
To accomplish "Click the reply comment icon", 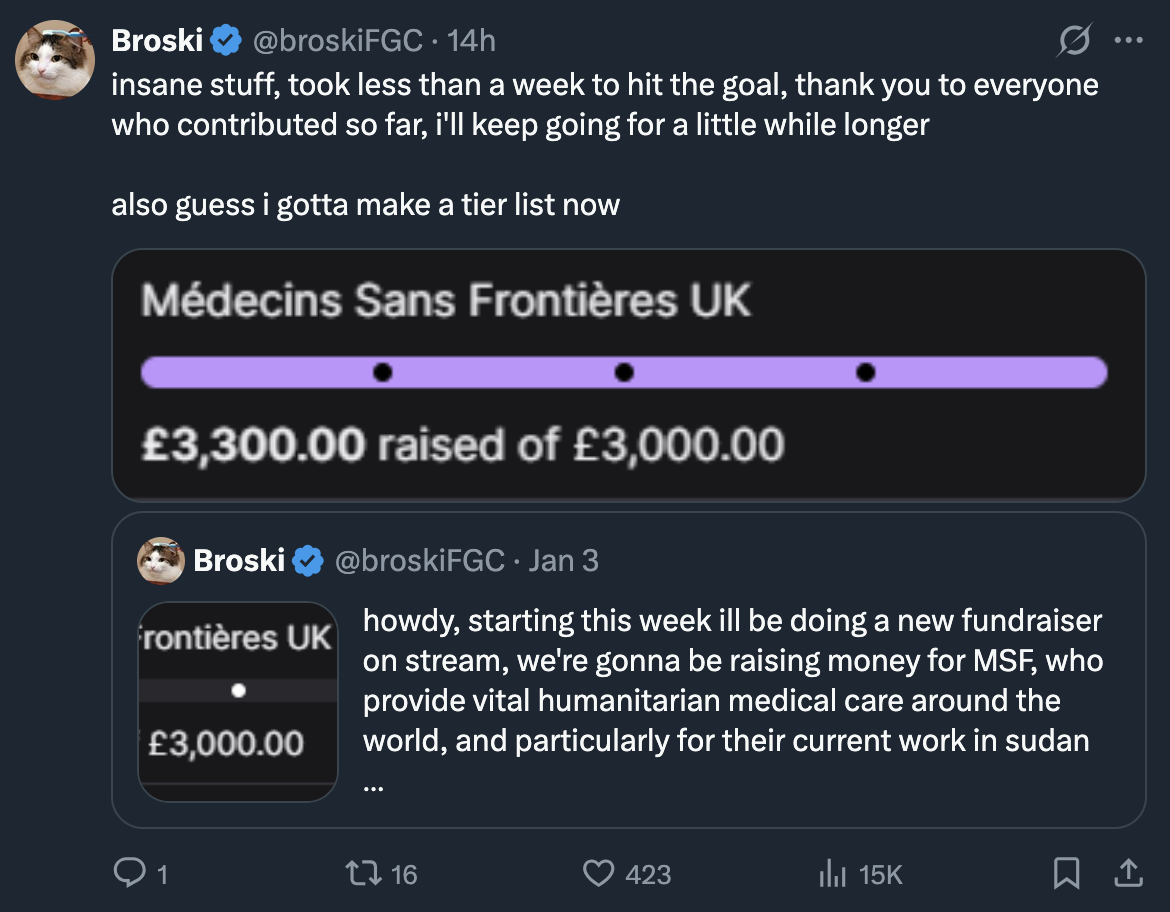I will tap(128, 874).
